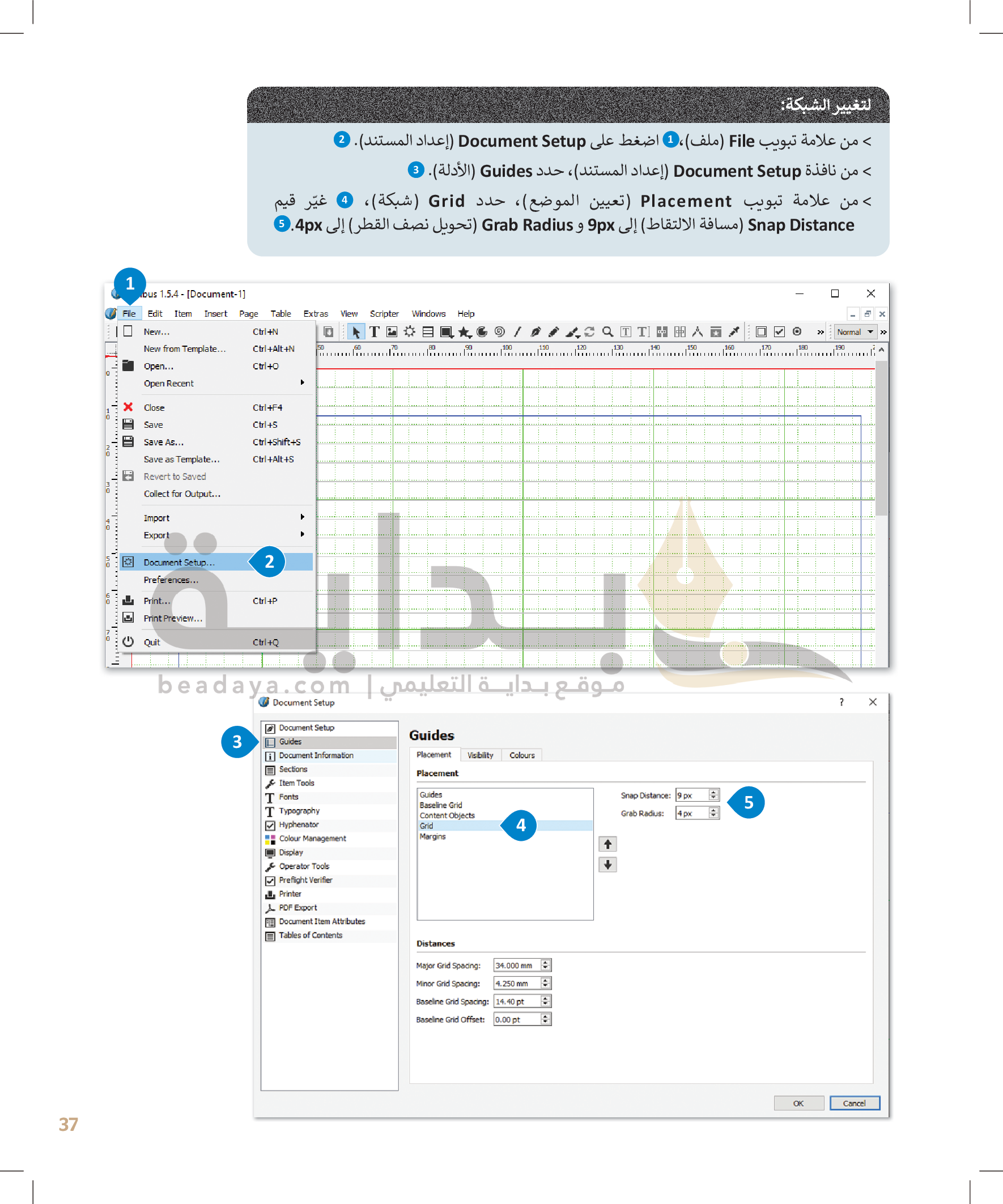Image resolution: width=1003 pixels, height=1204 pixels.
Task: Select the Image Frame tool
Action: tap(392, 332)
